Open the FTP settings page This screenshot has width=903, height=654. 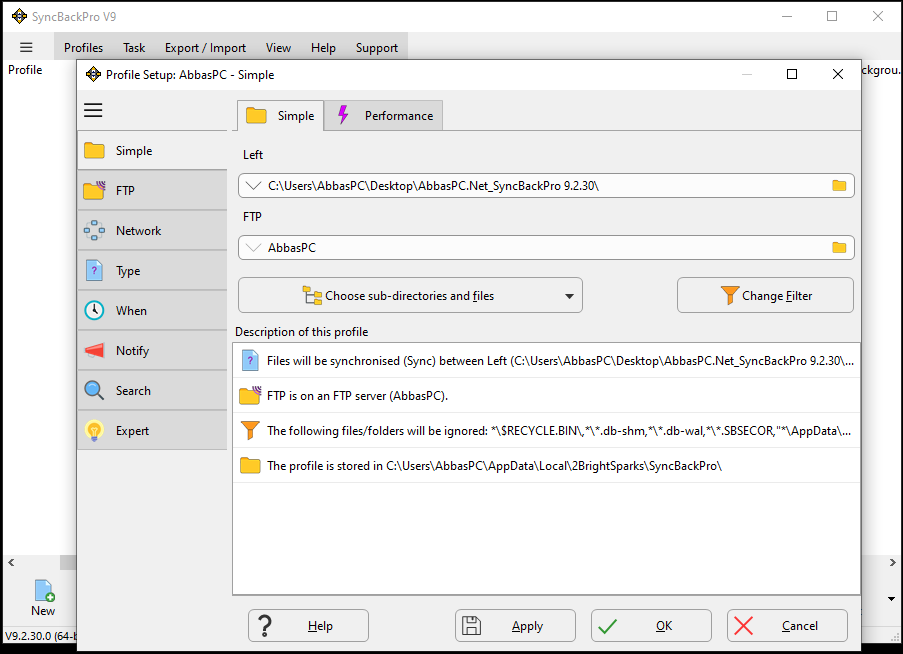tap(153, 191)
